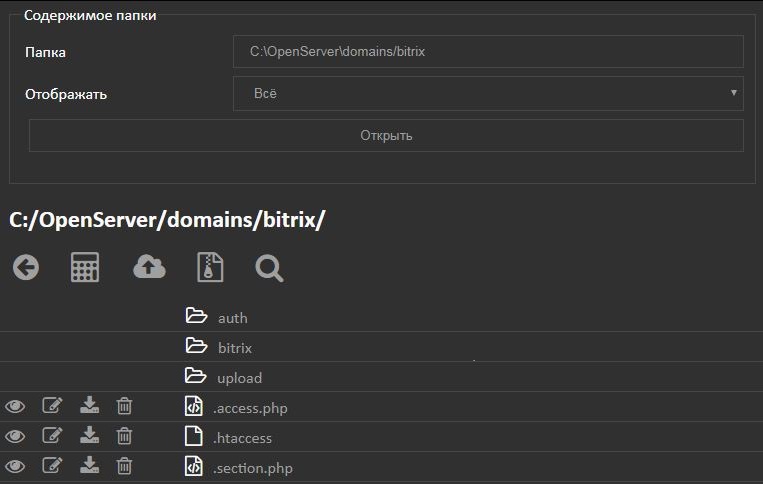
Task: Delete the .access.php file
Action: tap(124, 405)
